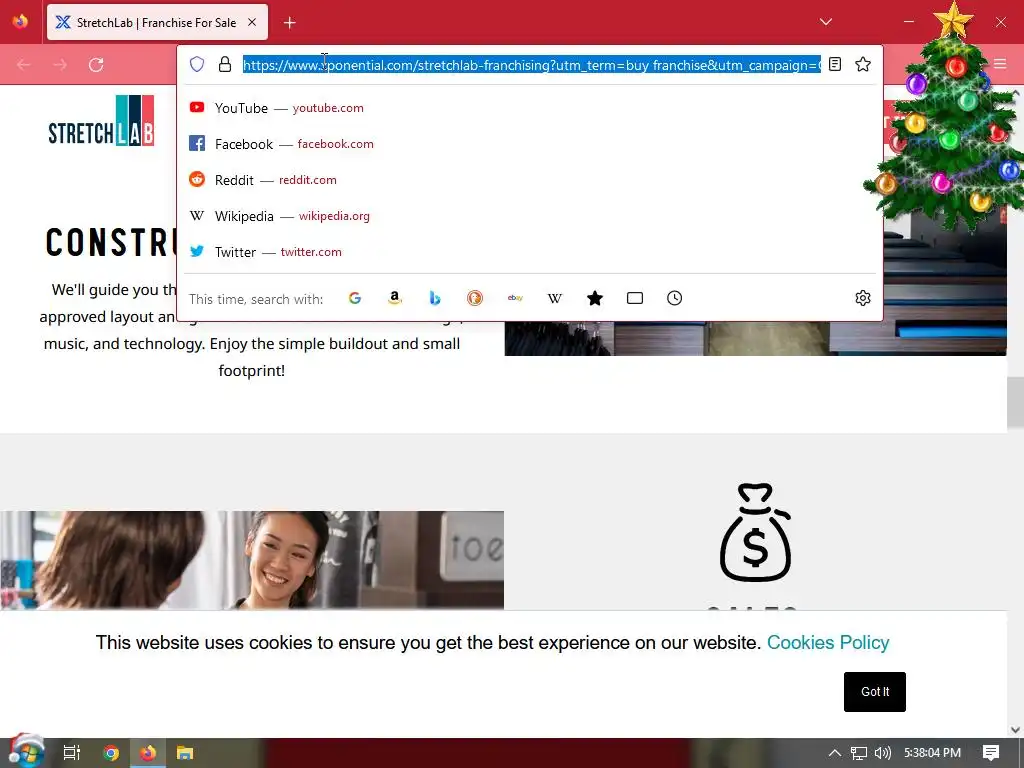Click the tracking protection shield icon

point(197,64)
